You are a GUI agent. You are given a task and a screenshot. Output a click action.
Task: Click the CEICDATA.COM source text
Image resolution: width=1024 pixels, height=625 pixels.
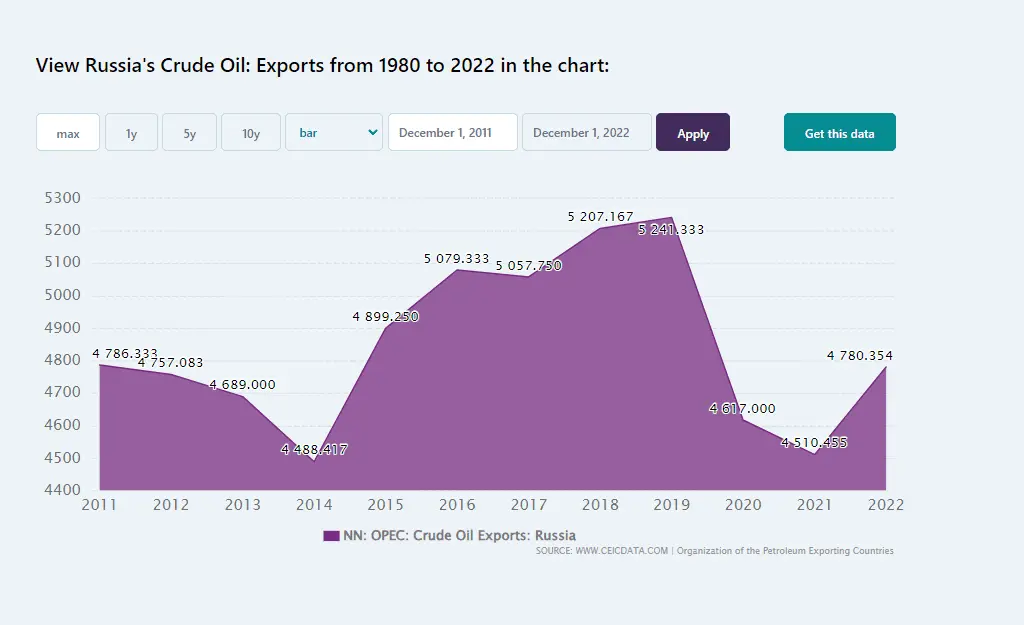point(602,551)
